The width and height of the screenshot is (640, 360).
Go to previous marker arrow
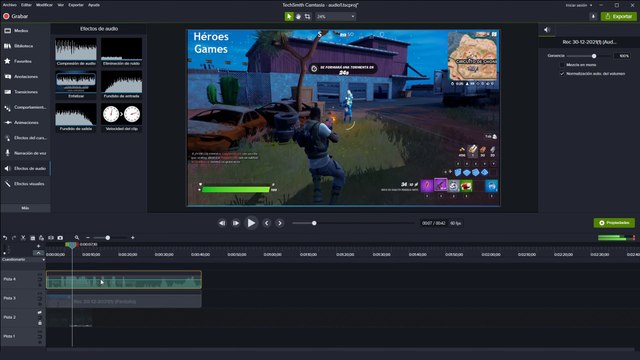267,223
